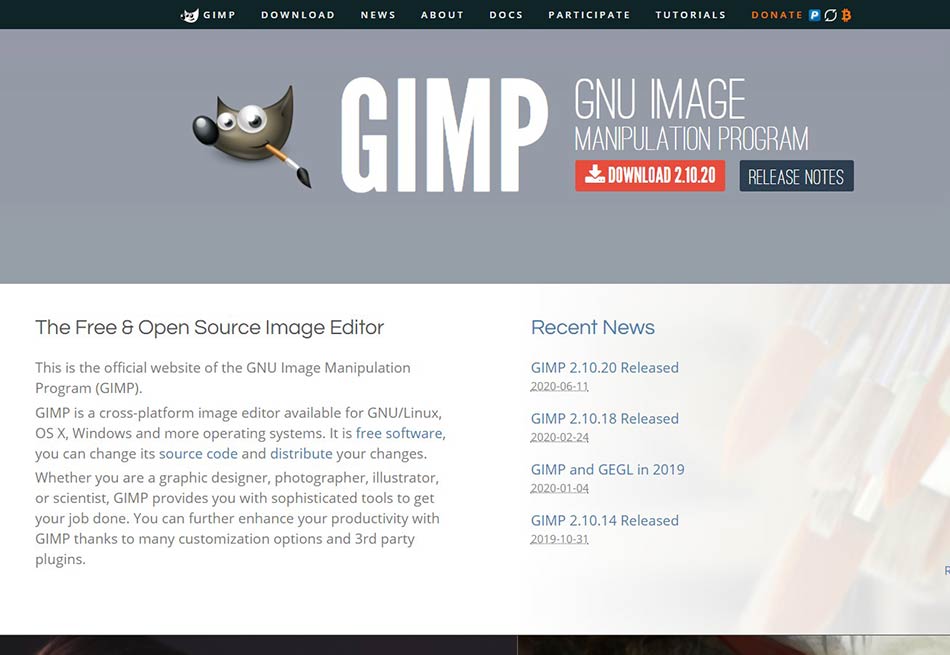Image resolution: width=950 pixels, height=655 pixels.
Task: Click the GNU IMAGE banner text
Action: (x=660, y=99)
